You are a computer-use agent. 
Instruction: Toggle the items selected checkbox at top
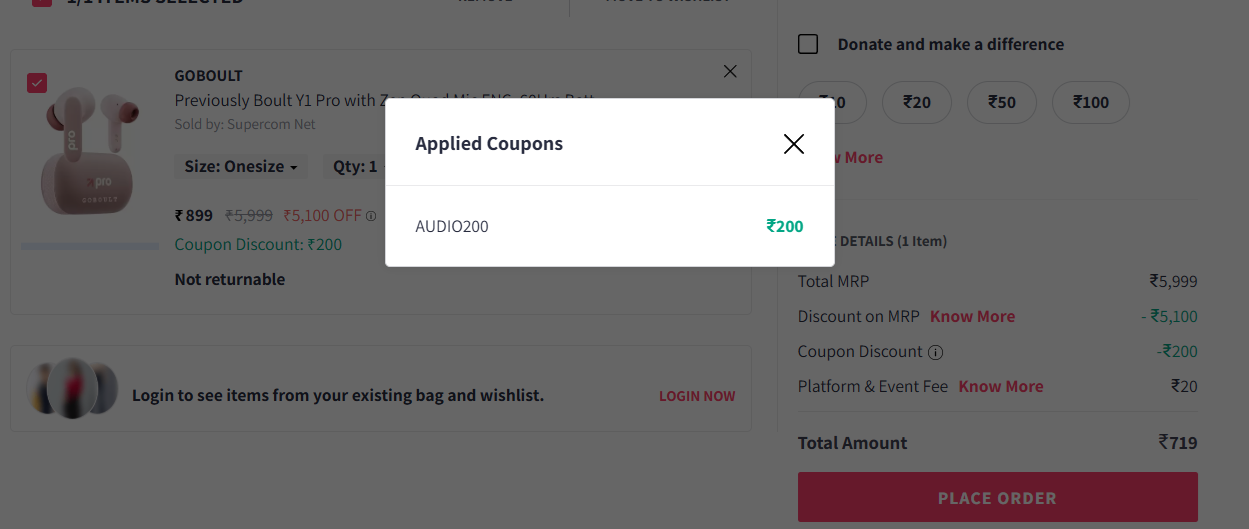click(42, 2)
